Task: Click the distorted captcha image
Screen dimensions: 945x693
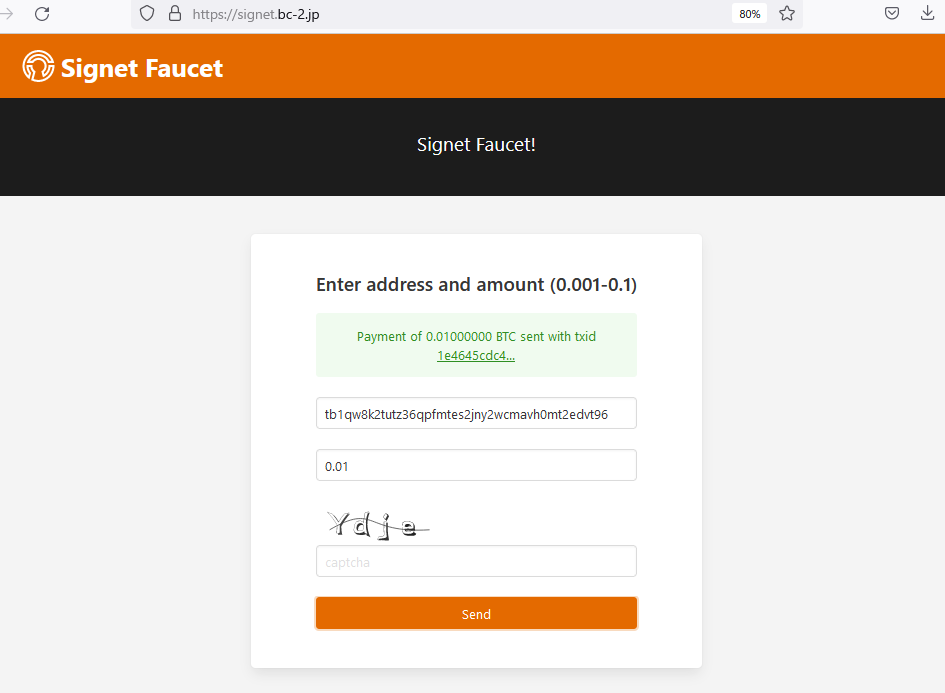Action: point(376,524)
